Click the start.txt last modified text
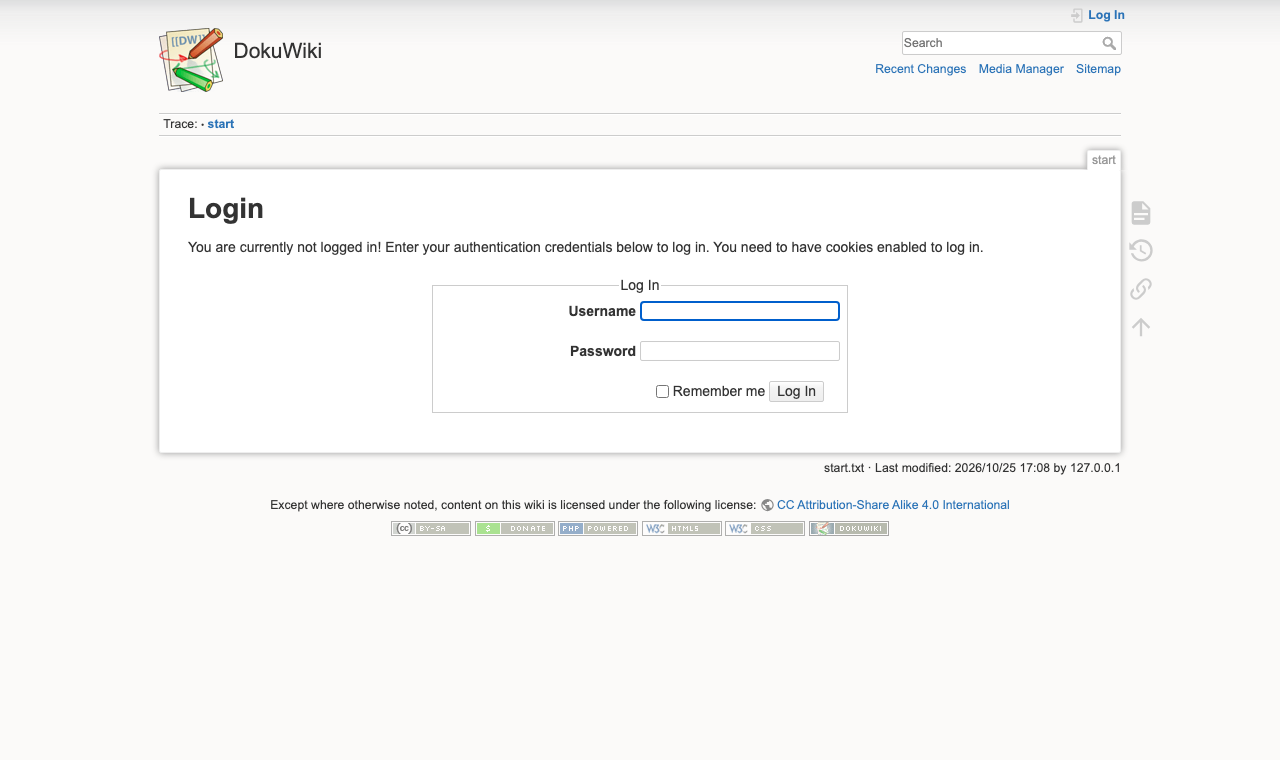The width and height of the screenshot is (1280, 760). 972,467
